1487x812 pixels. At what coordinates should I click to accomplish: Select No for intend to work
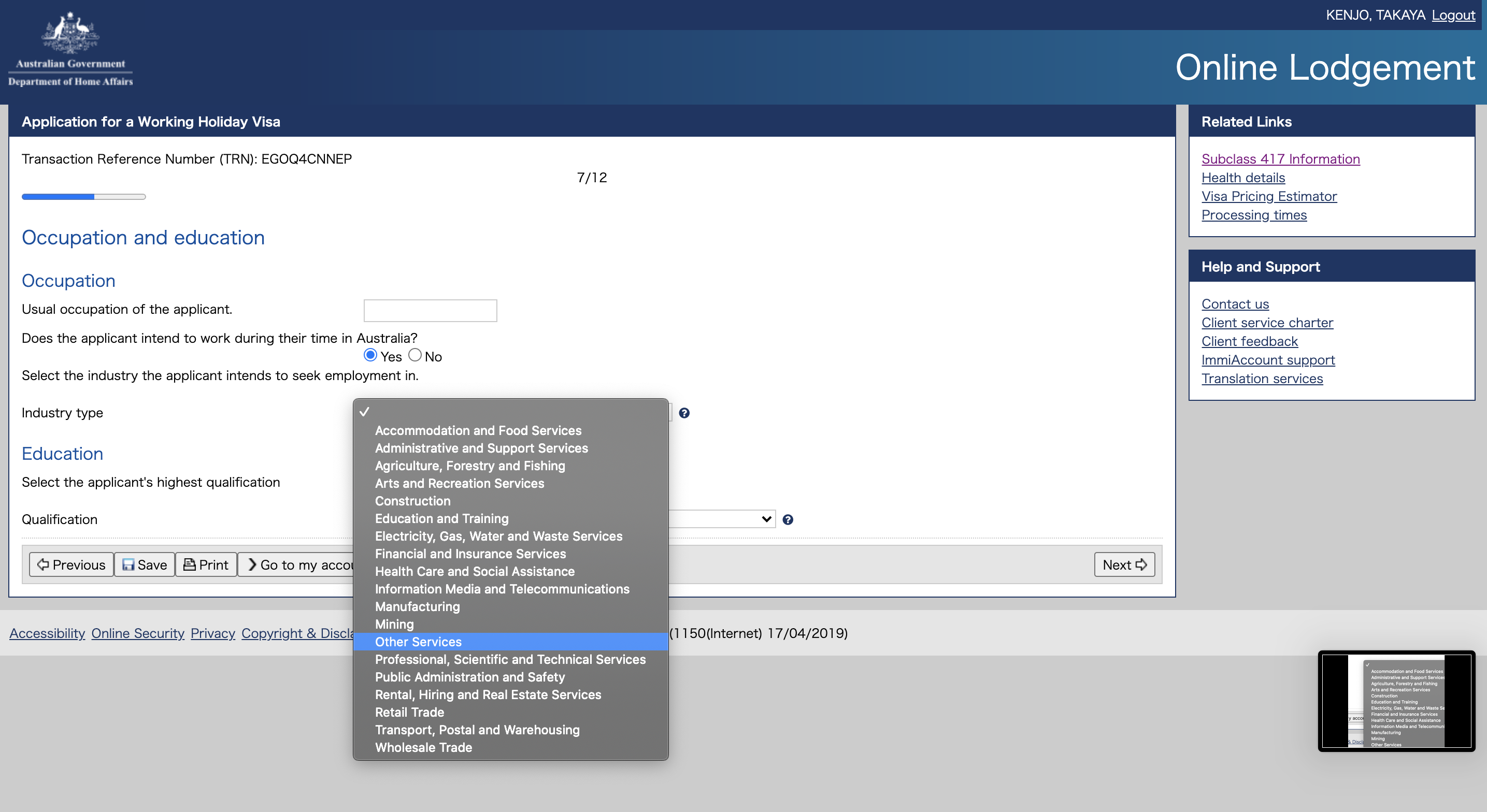tap(414, 355)
